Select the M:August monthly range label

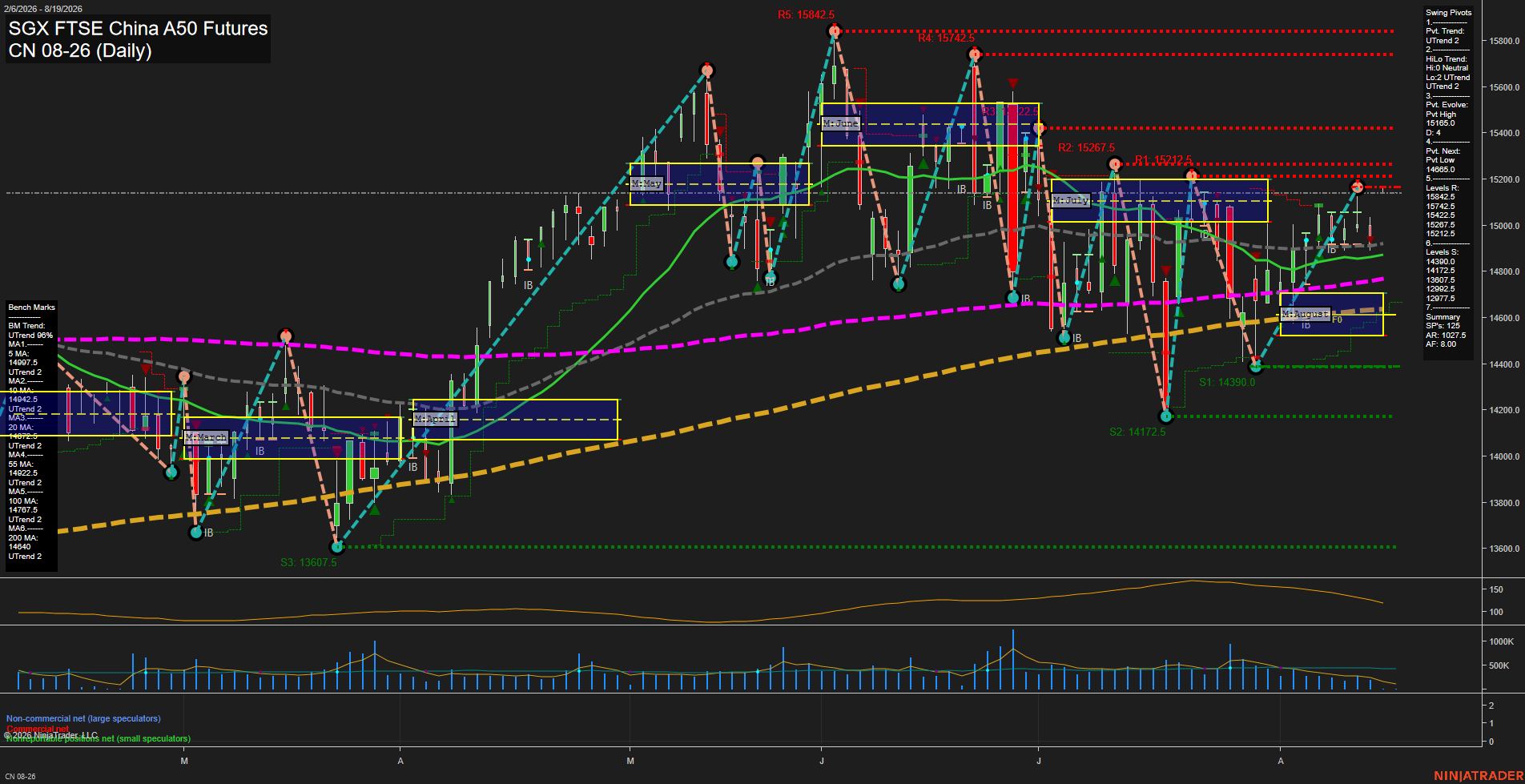[x=1305, y=314]
